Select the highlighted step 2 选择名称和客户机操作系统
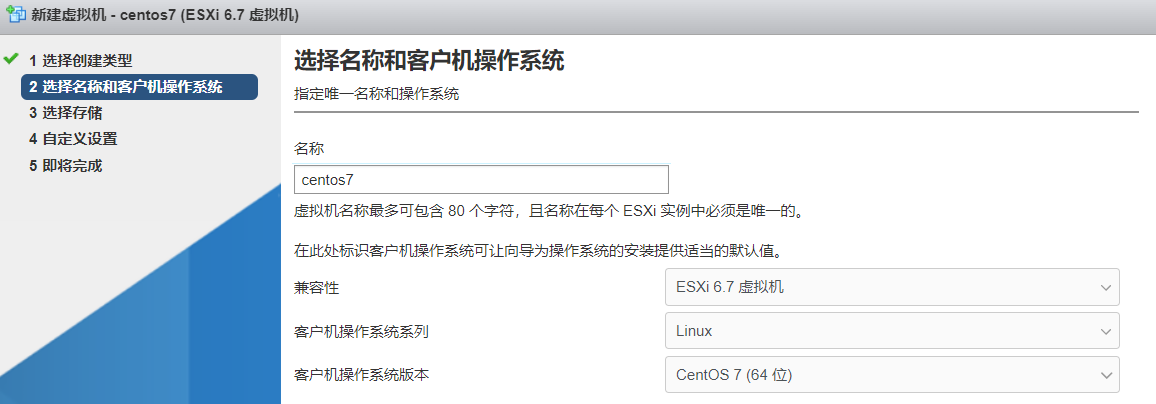1156x404 pixels. 139,87
